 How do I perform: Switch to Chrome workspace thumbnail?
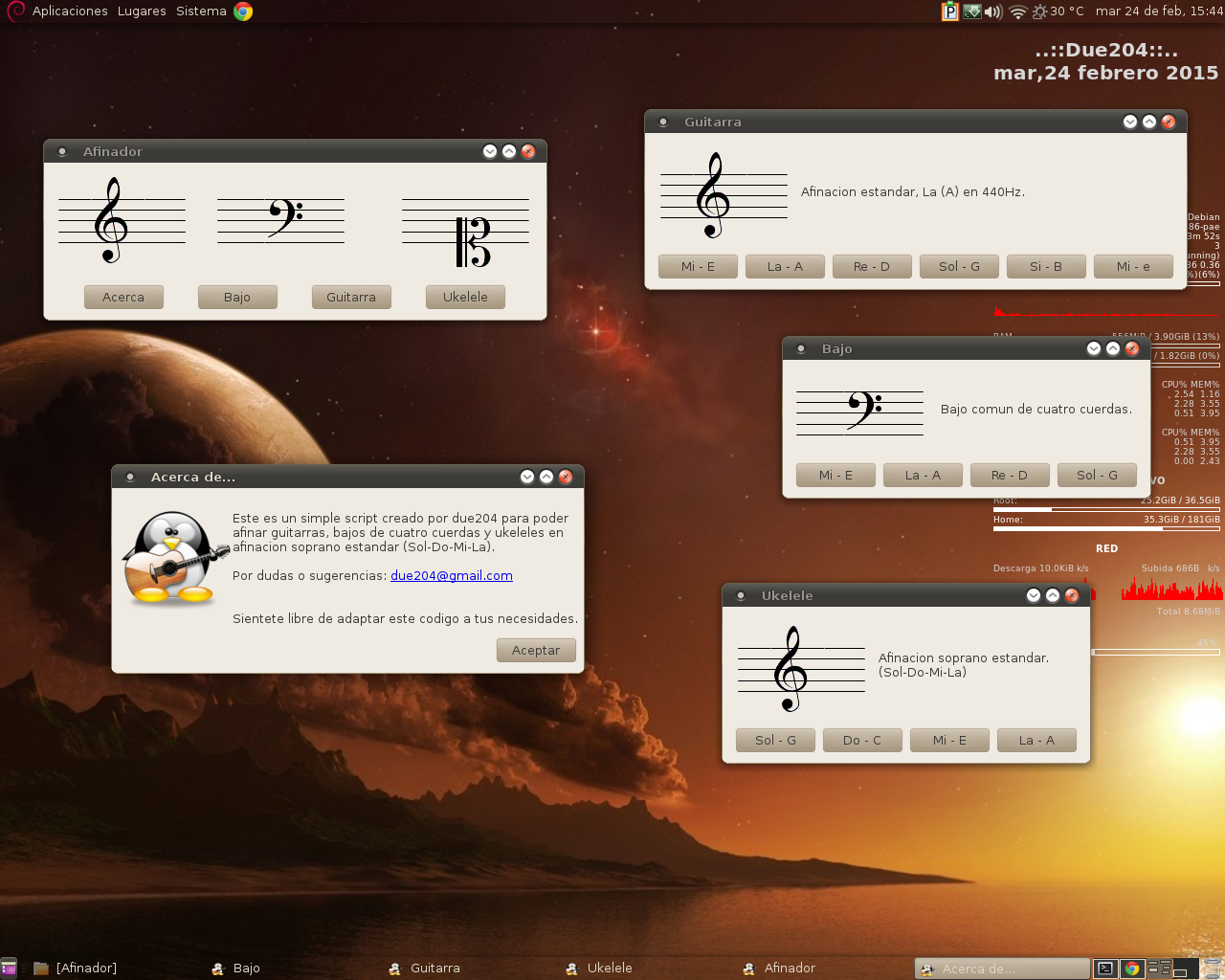point(1132,969)
